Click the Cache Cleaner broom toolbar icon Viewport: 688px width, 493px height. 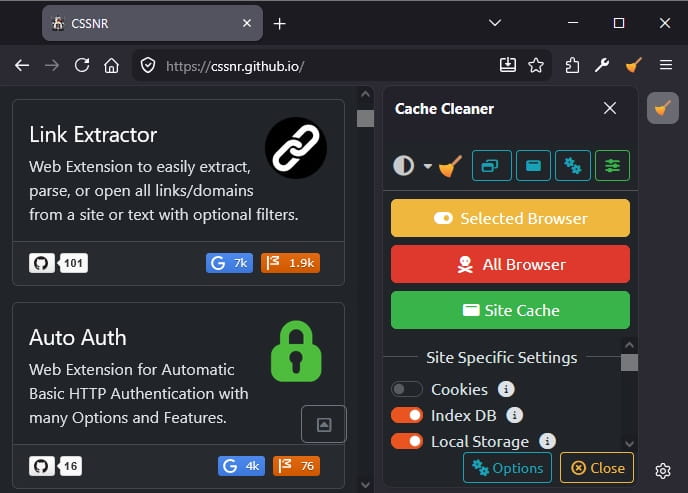point(633,66)
